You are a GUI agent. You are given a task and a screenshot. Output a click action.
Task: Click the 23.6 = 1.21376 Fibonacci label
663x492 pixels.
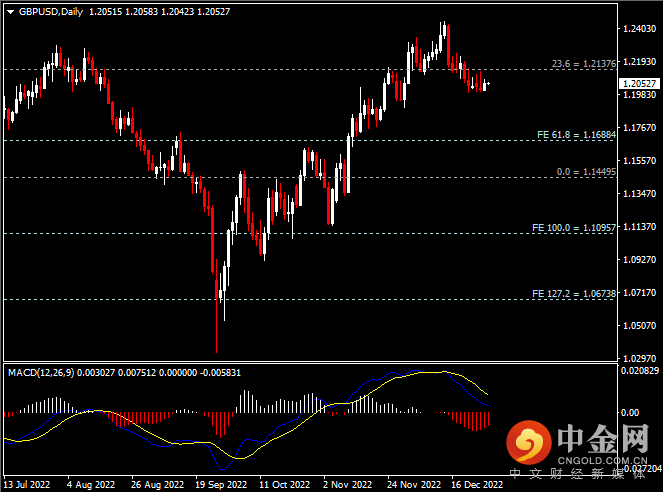pyautogui.click(x=583, y=64)
